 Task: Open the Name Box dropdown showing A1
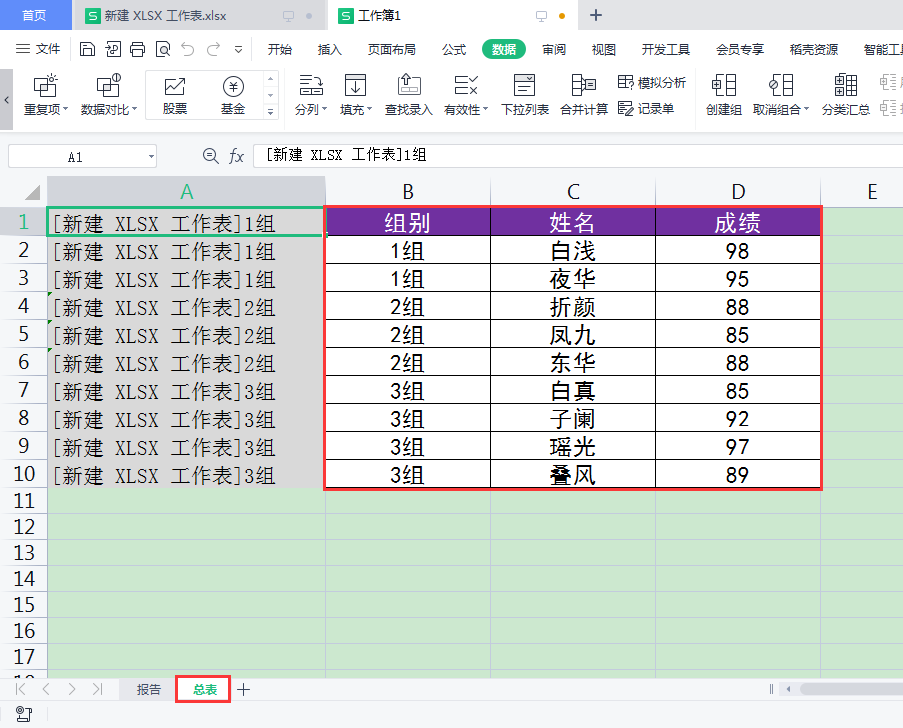151,157
